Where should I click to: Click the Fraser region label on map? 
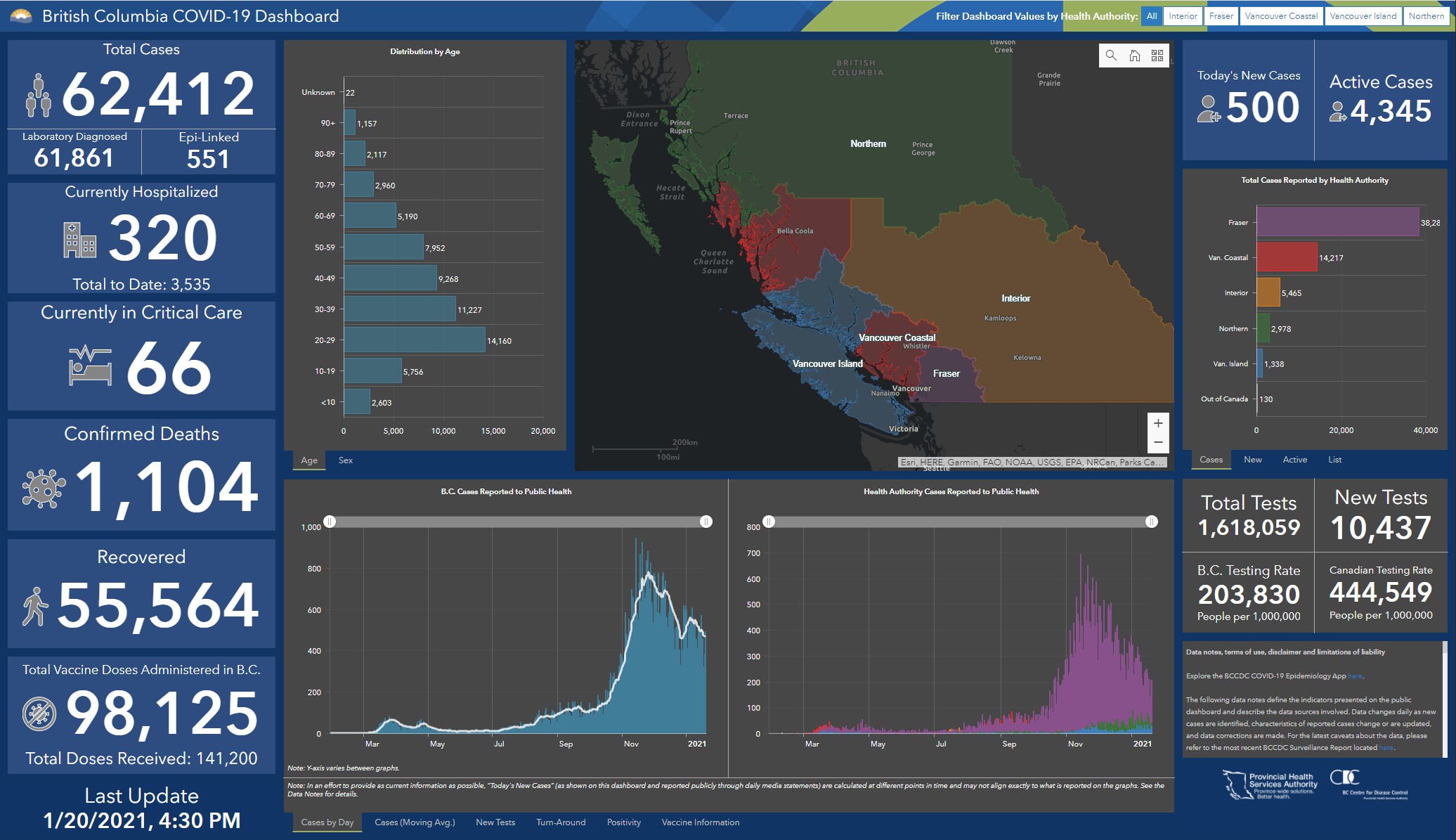[946, 373]
